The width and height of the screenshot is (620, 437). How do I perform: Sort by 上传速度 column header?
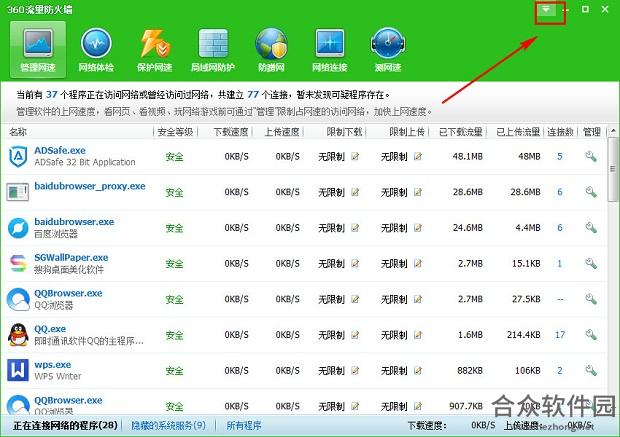[282, 132]
